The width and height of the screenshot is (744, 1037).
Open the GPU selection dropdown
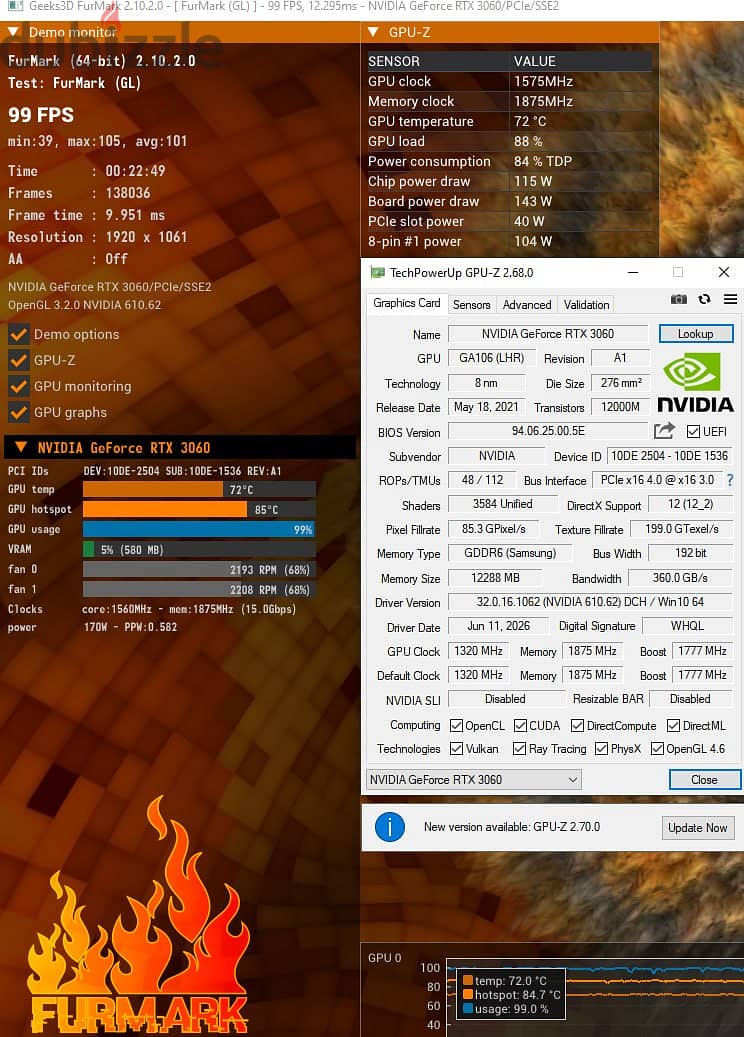tap(474, 779)
